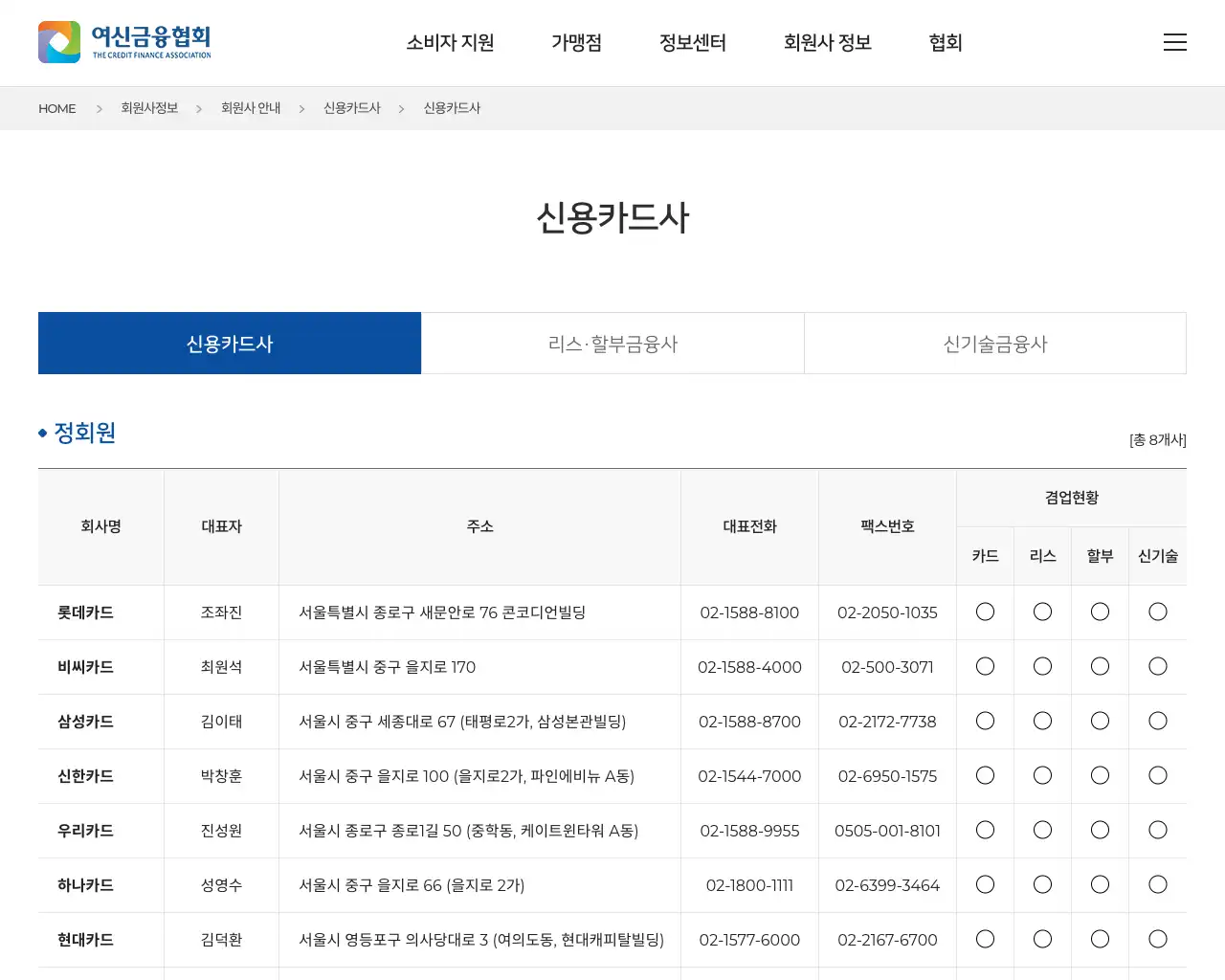Click fax number 02-2050-1035
Screen dimensions: 1225x980
pos(887,612)
